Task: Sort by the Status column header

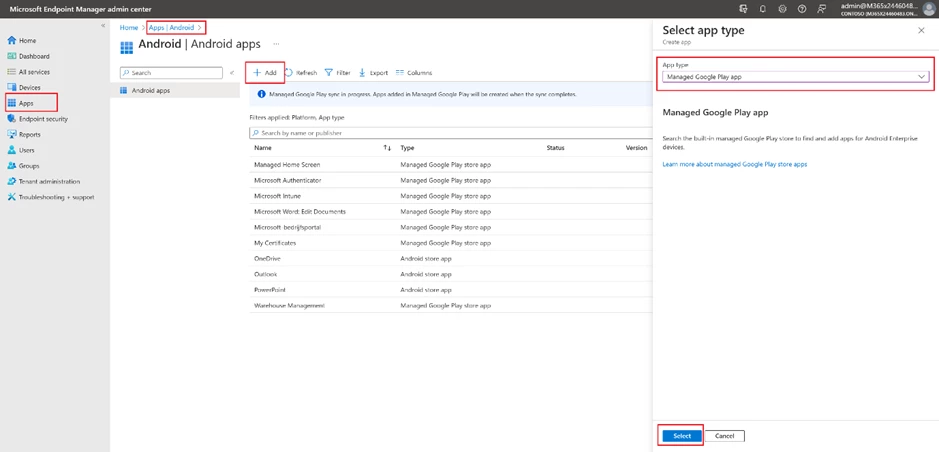Action: 555,148
